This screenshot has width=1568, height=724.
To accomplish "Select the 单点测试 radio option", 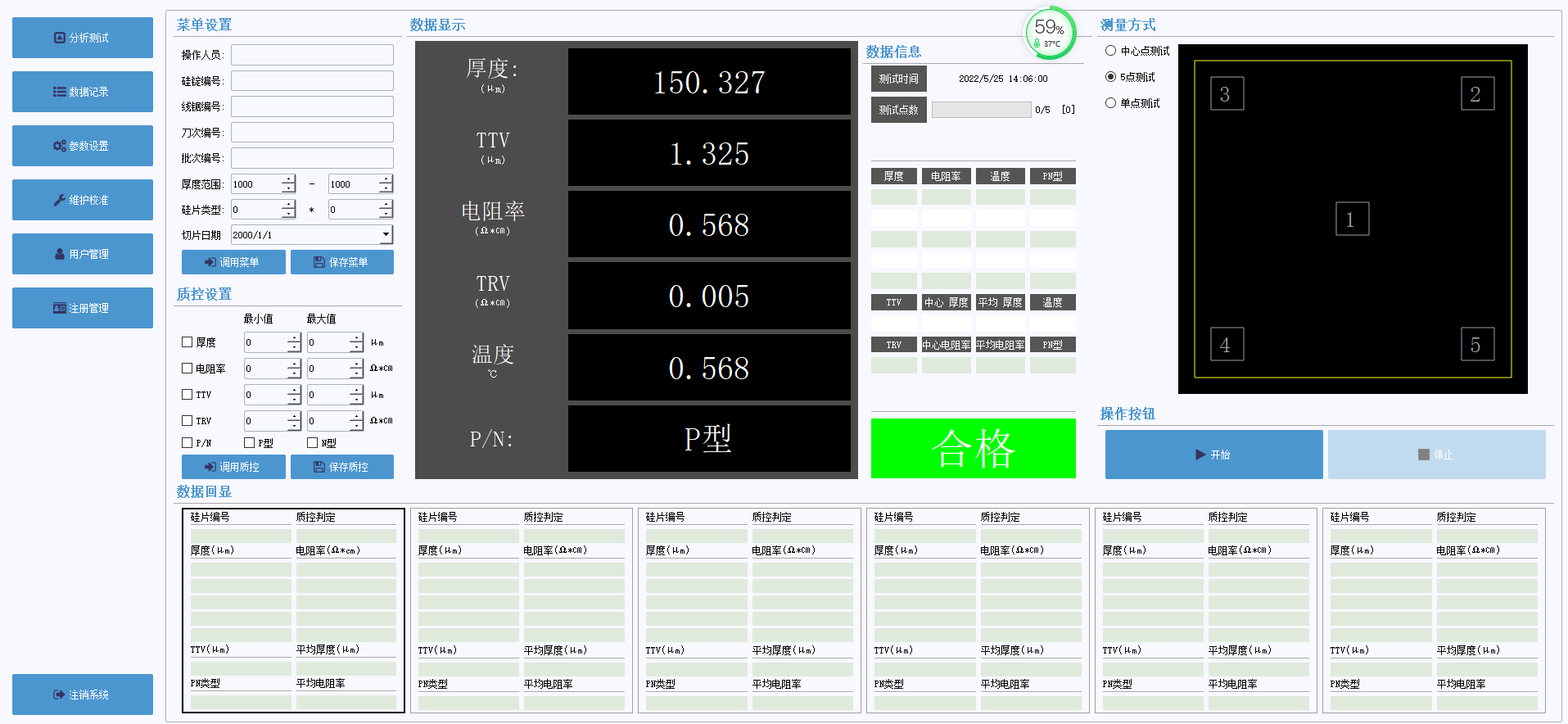I will tap(1110, 103).
